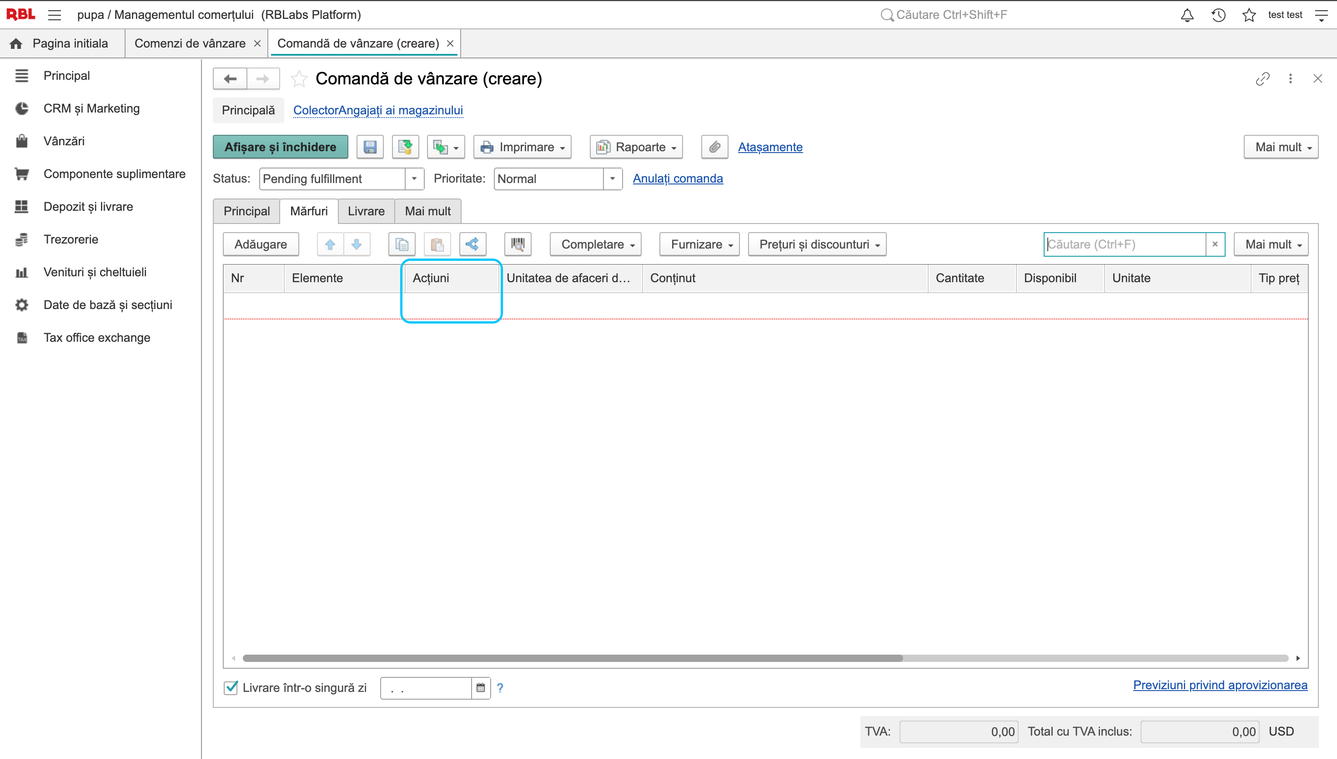
Task: Click the paste rows icon
Action: pyautogui.click(x=437, y=244)
